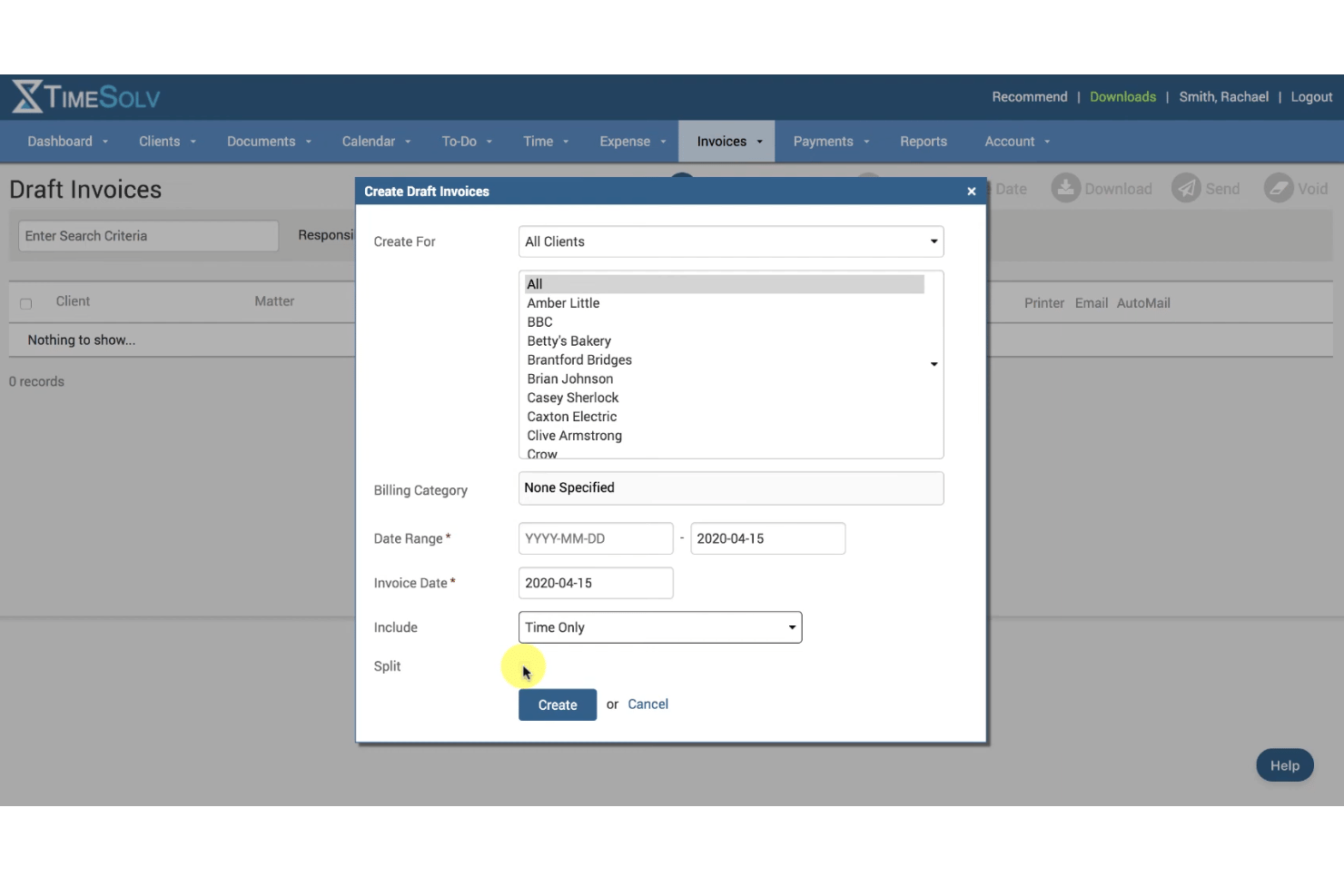Viewport: 1344px width, 896px height.
Task: Click the Matter column header
Action: [x=274, y=301]
